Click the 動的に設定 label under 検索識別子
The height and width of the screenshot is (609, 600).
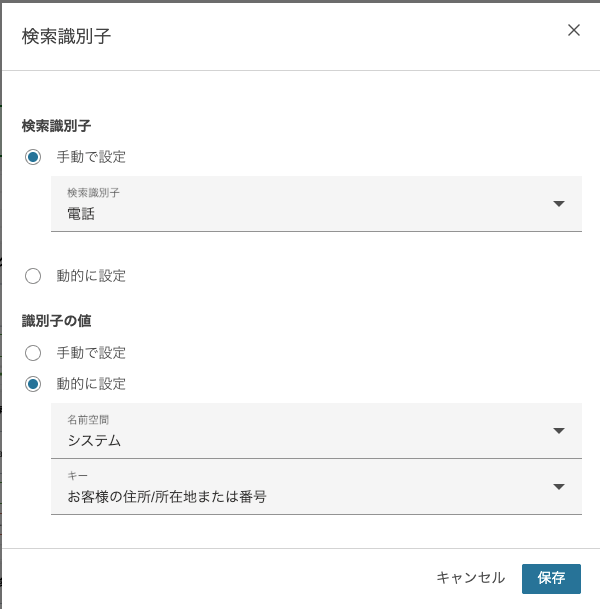(x=91, y=276)
